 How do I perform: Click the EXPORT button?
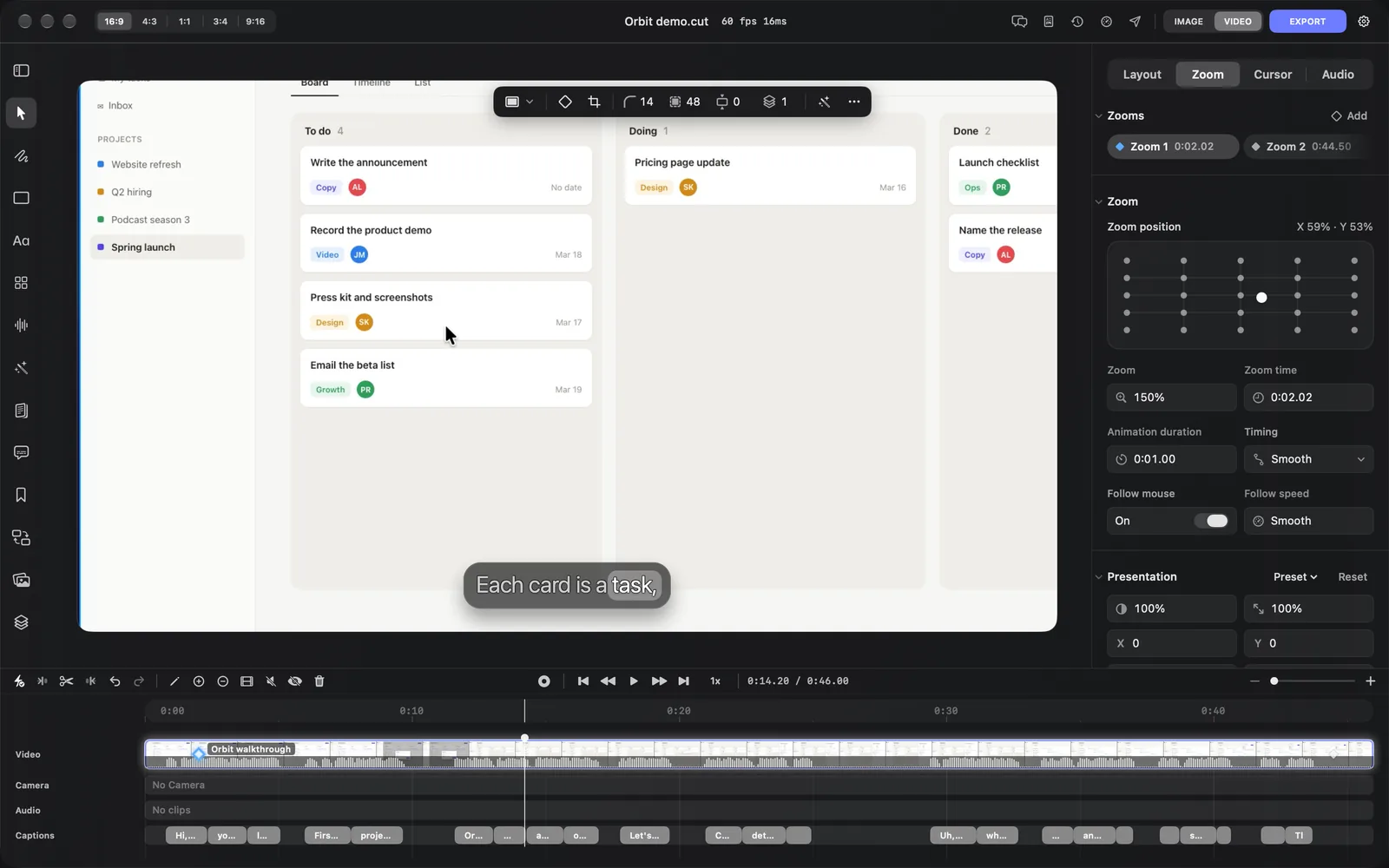1307,22
